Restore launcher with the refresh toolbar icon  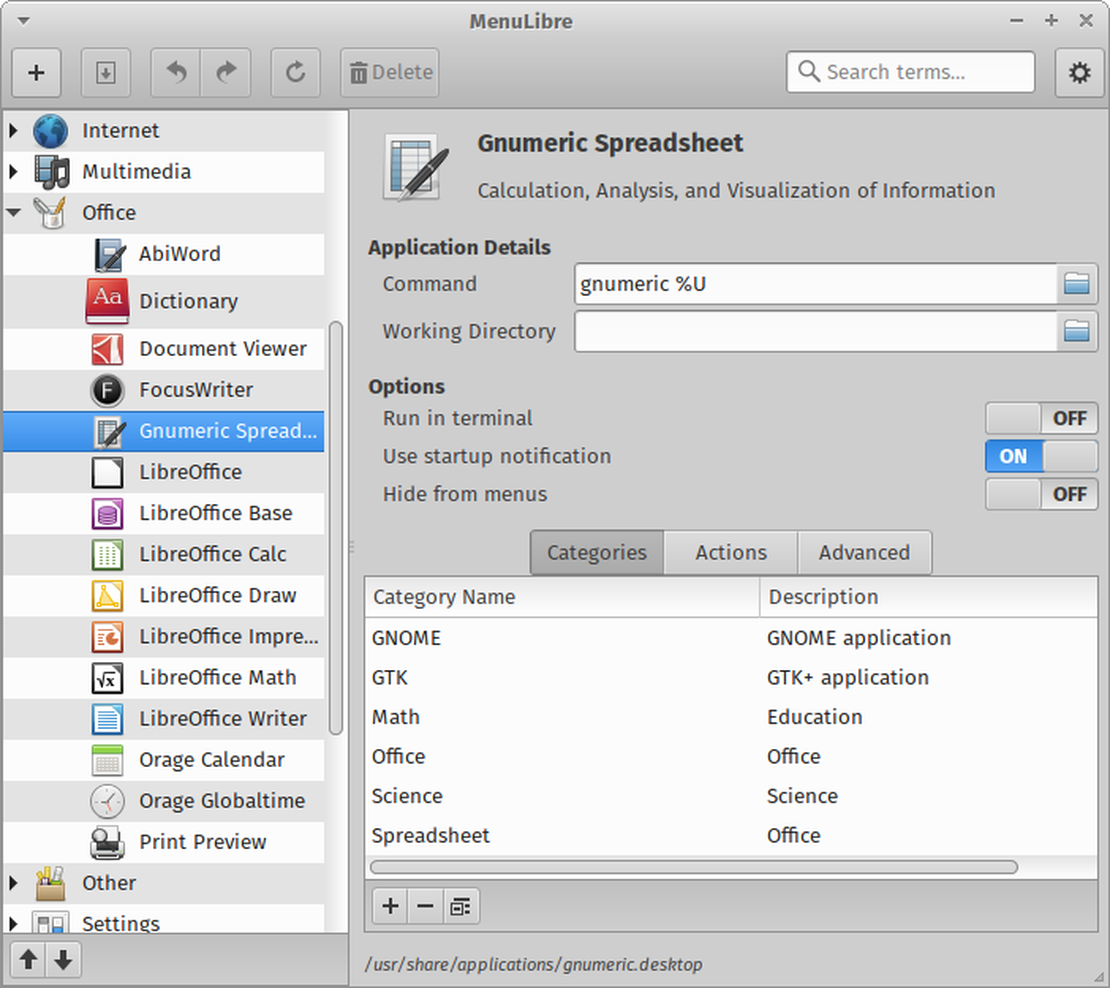click(x=294, y=72)
